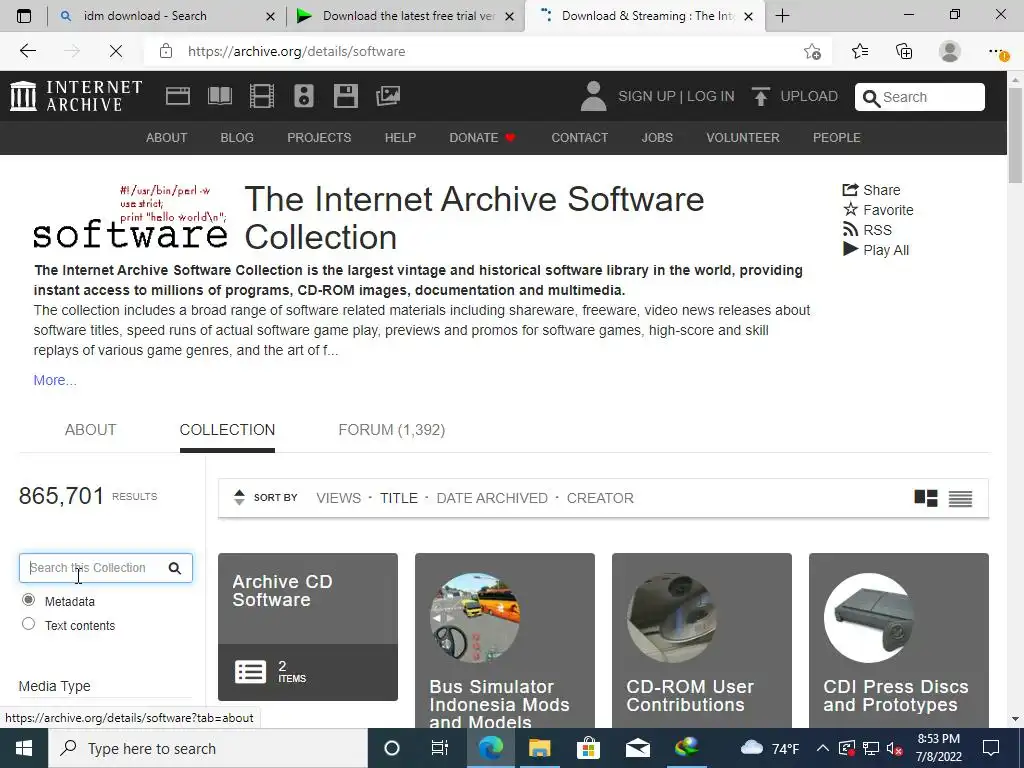This screenshot has height=768, width=1024.
Task: Click the browser address bar URL
Action: (296, 51)
